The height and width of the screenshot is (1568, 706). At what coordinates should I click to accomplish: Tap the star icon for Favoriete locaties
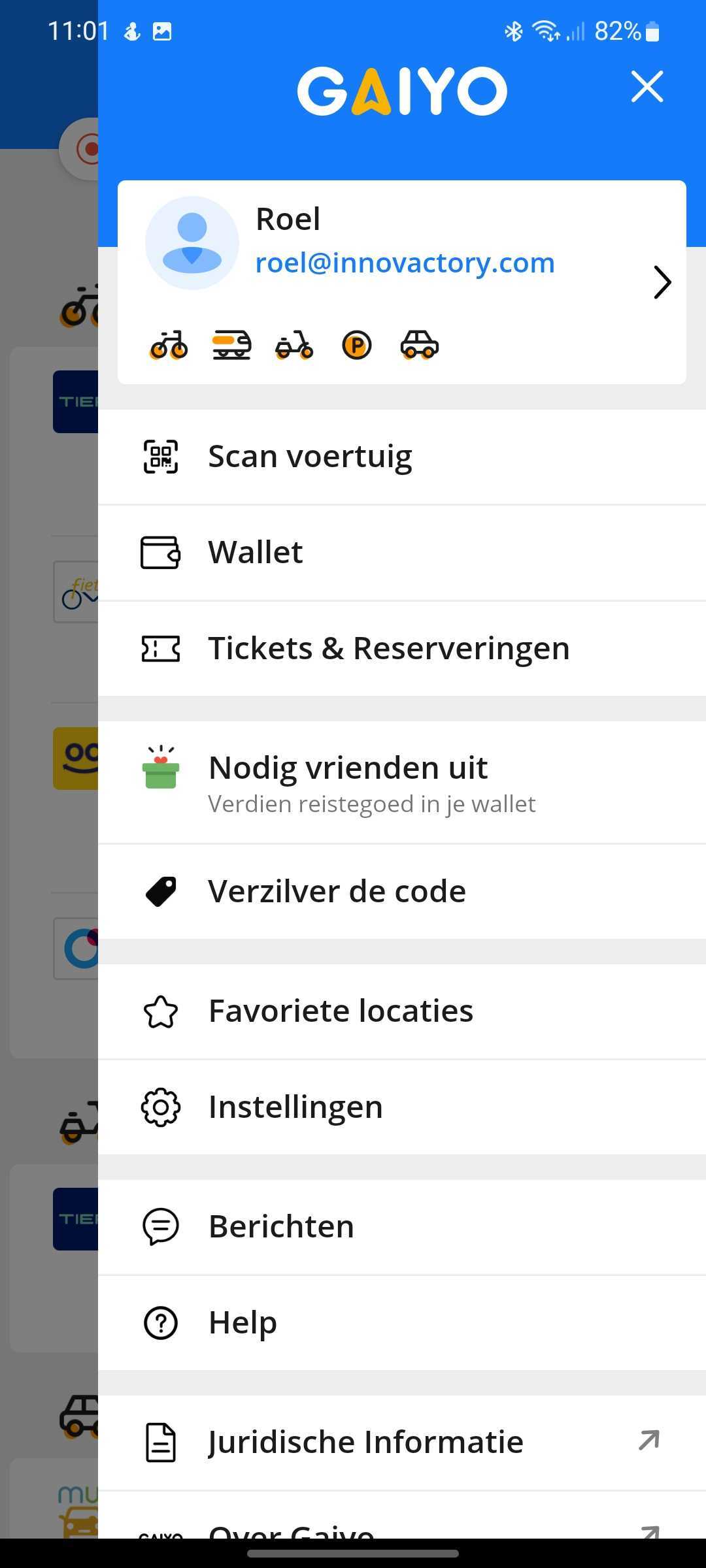pos(160,1011)
